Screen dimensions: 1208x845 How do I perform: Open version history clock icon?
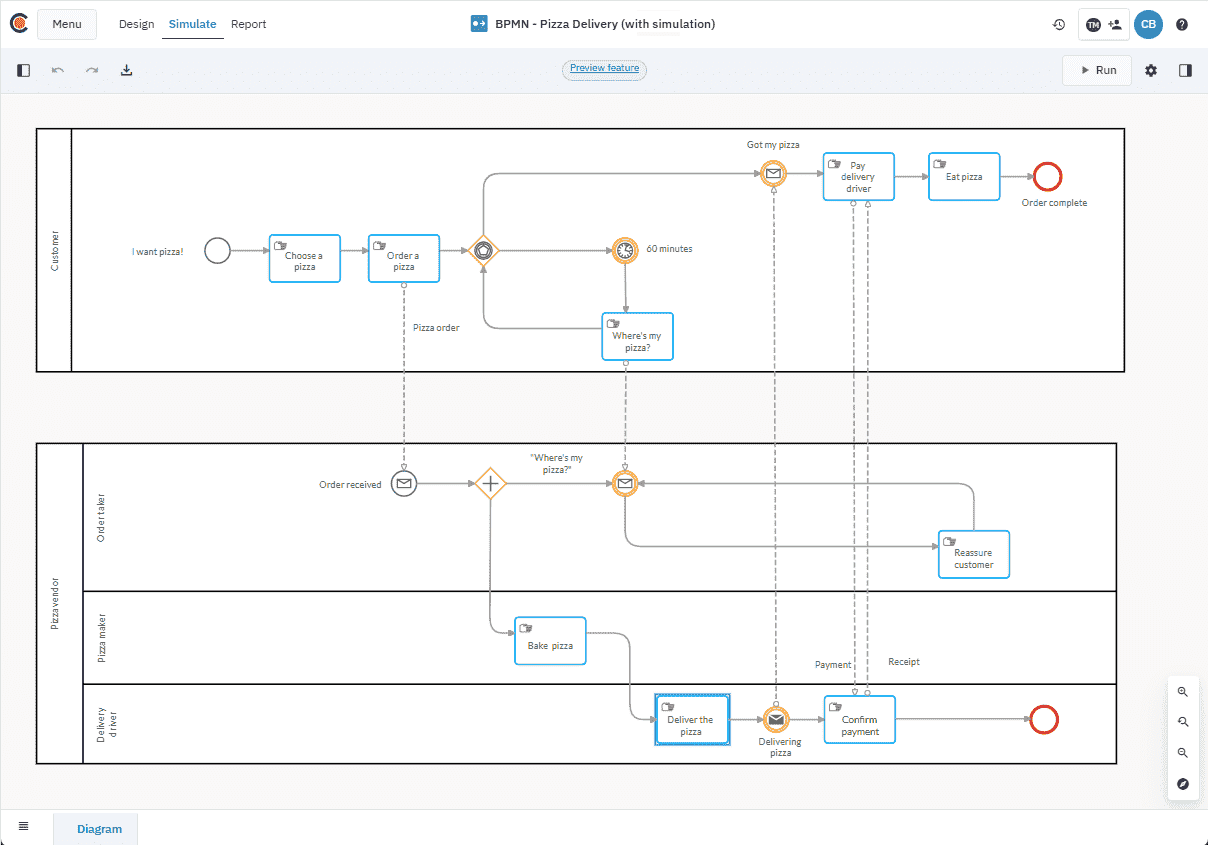(x=1059, y=24)
